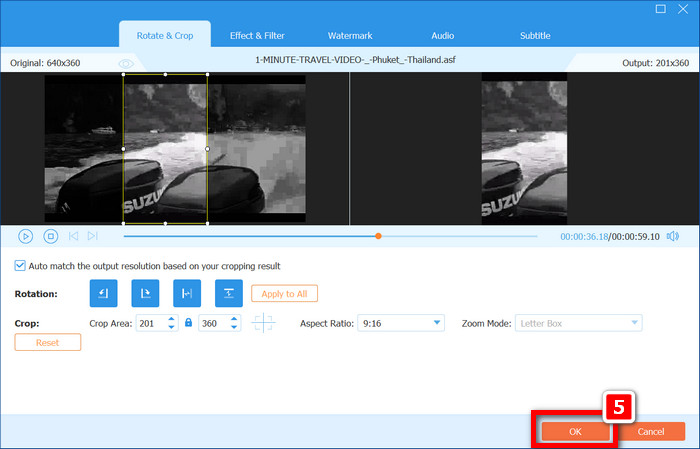Click the Original: 640x360 label
This screenshot has width=700, height=449.
coord(45,63)
